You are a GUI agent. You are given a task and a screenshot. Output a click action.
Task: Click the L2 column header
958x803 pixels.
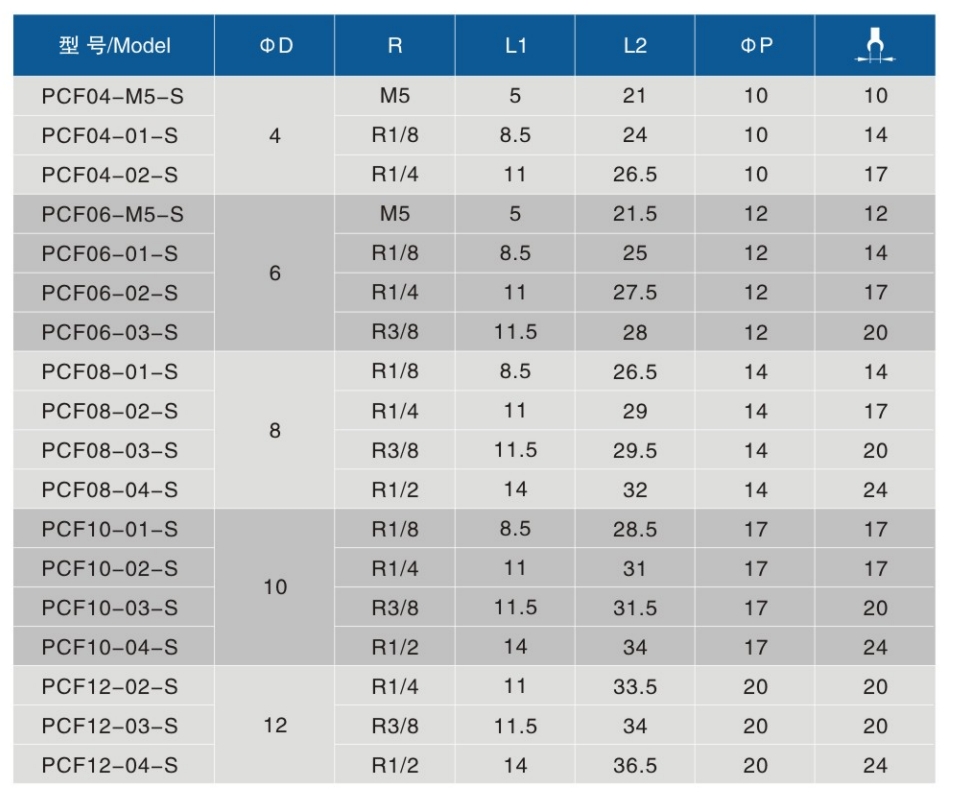(x=635, y=46)
